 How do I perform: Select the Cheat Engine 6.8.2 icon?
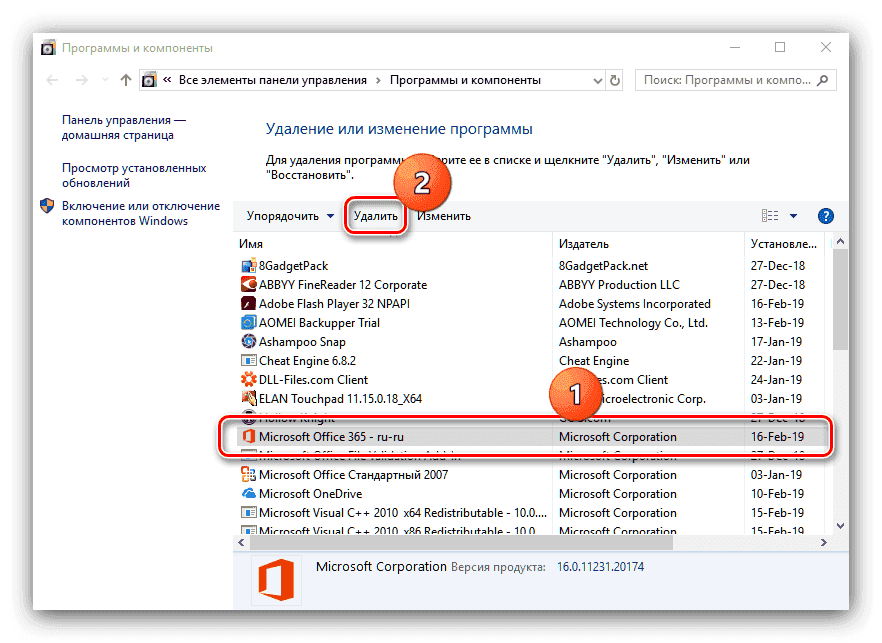[249, 361]
